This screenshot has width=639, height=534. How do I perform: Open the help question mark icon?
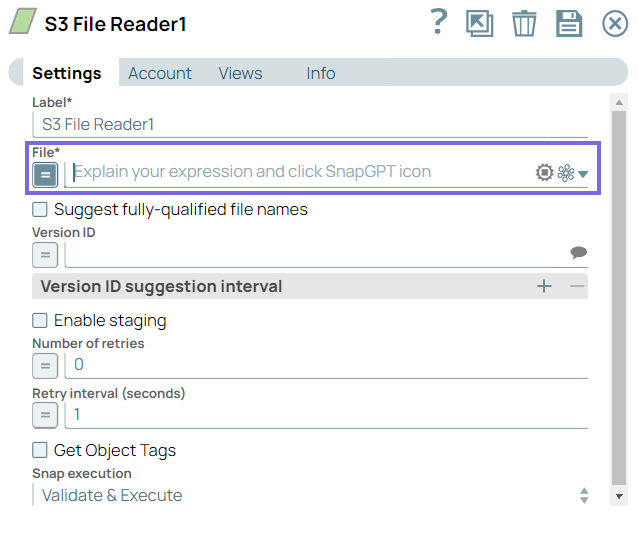pyautogui.click(x=438, y=23)
